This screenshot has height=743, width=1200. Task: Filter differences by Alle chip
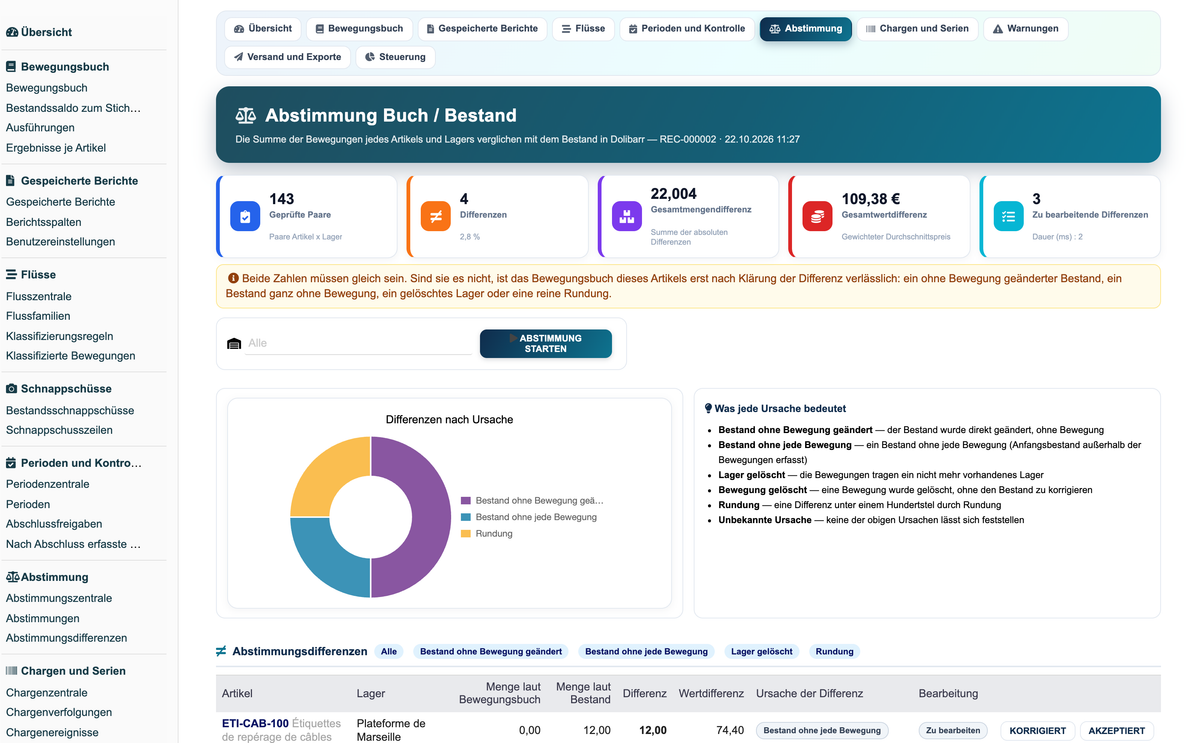389,651
